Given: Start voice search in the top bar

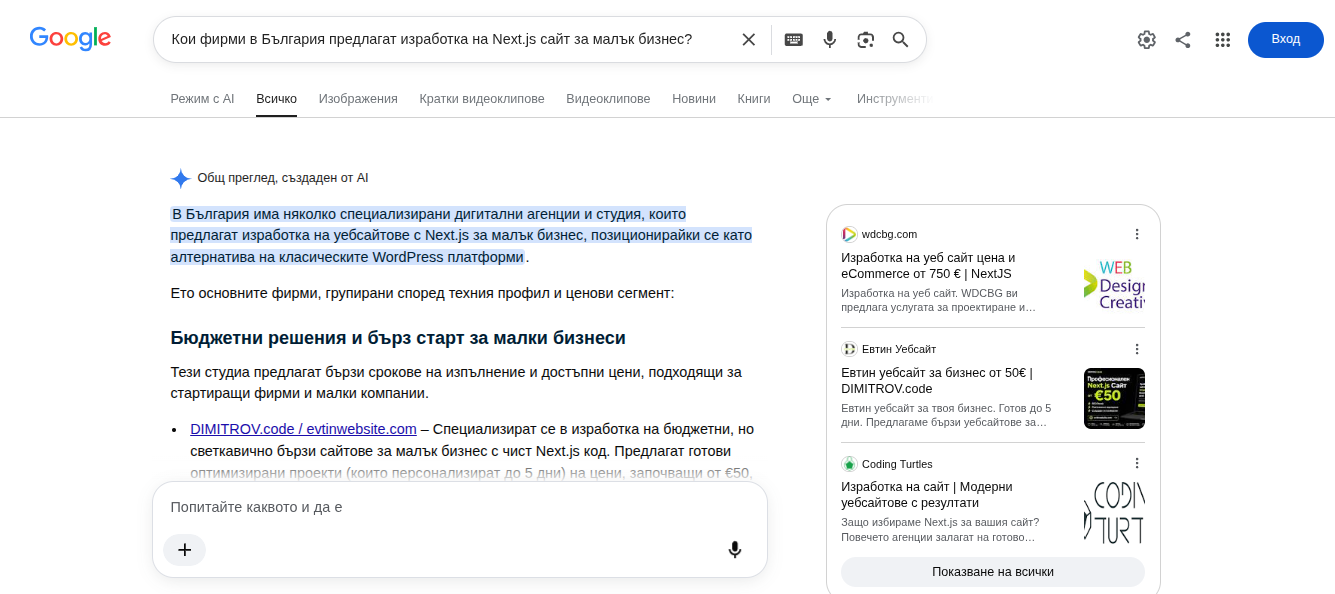Looking at the screenshot, I should tap(830, 40).
